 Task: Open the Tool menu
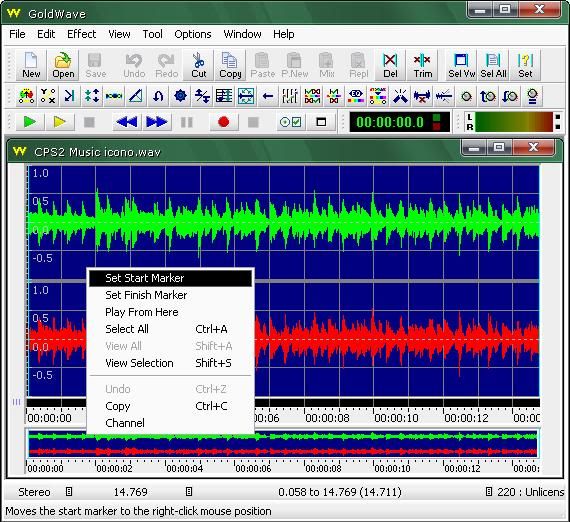(152, 34)
